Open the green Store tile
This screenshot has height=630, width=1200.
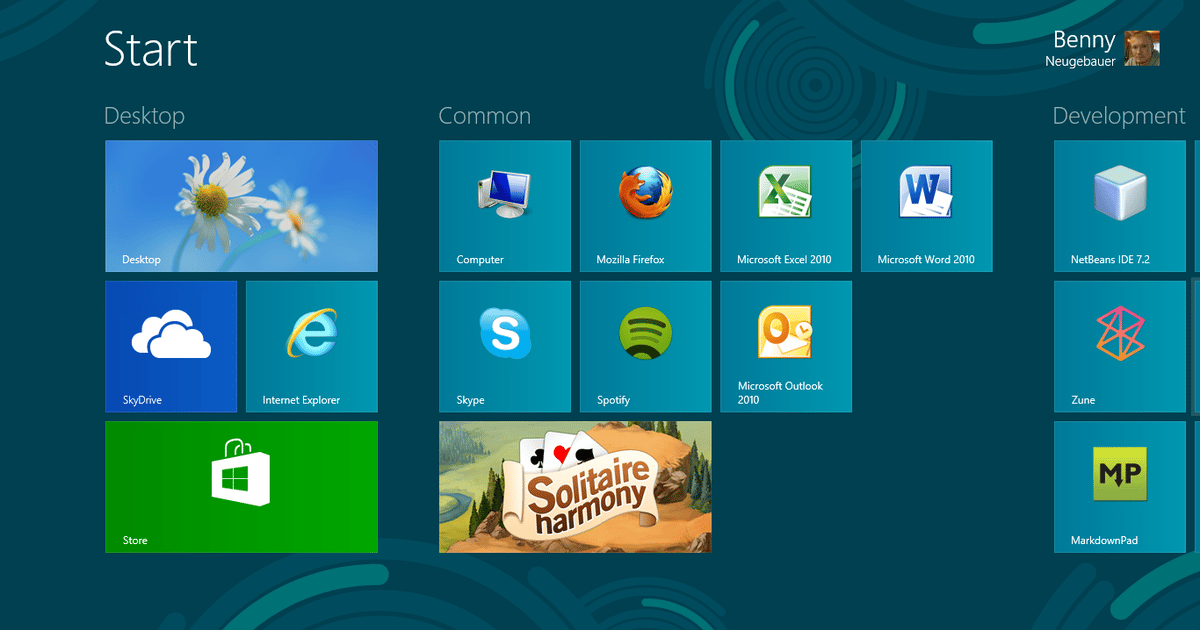(241, 487)
